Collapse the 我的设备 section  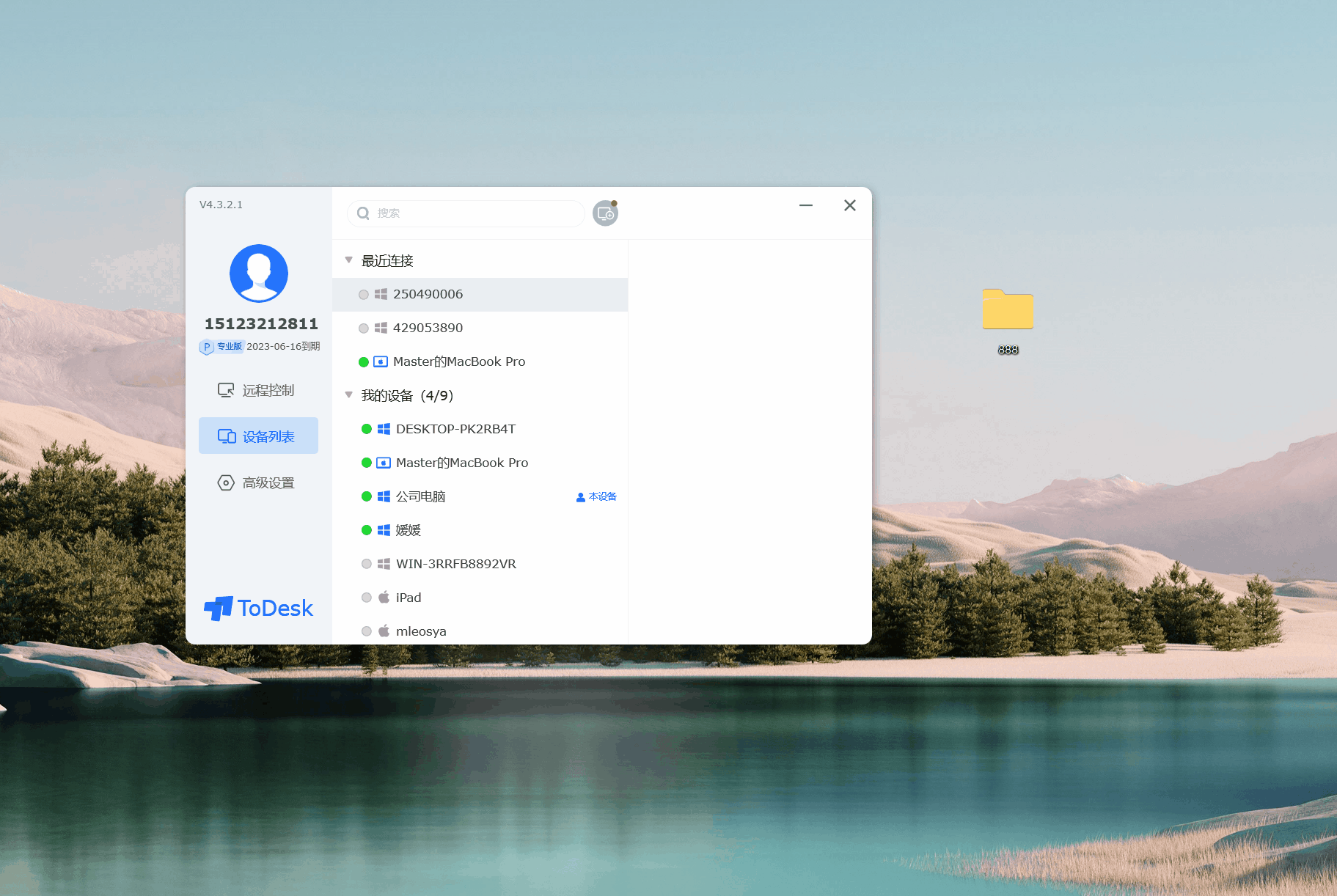(x=348, y=394)
